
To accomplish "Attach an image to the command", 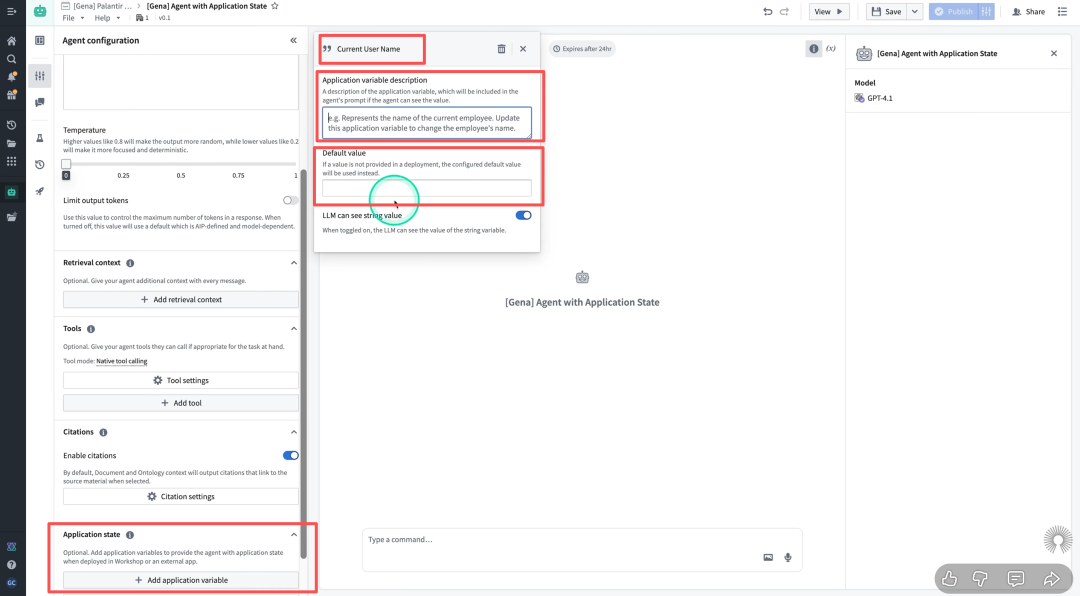I will [768, 557].
